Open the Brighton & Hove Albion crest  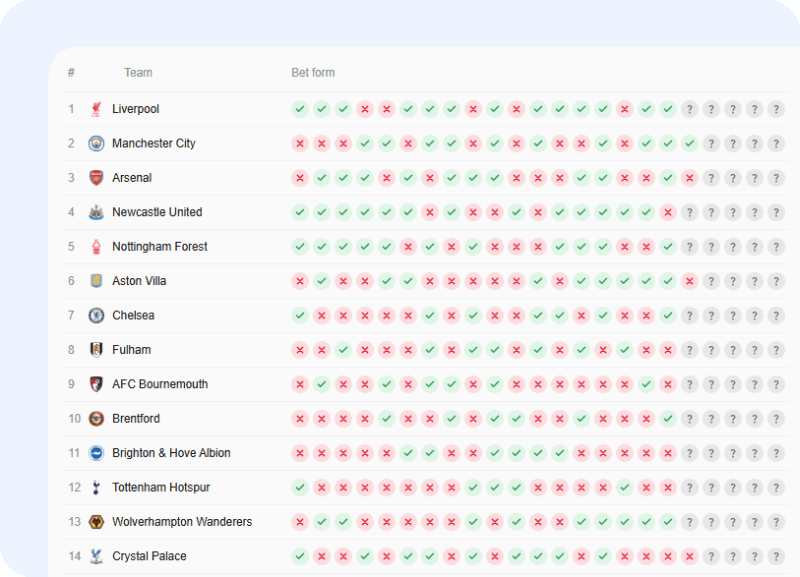pos(96,453)
